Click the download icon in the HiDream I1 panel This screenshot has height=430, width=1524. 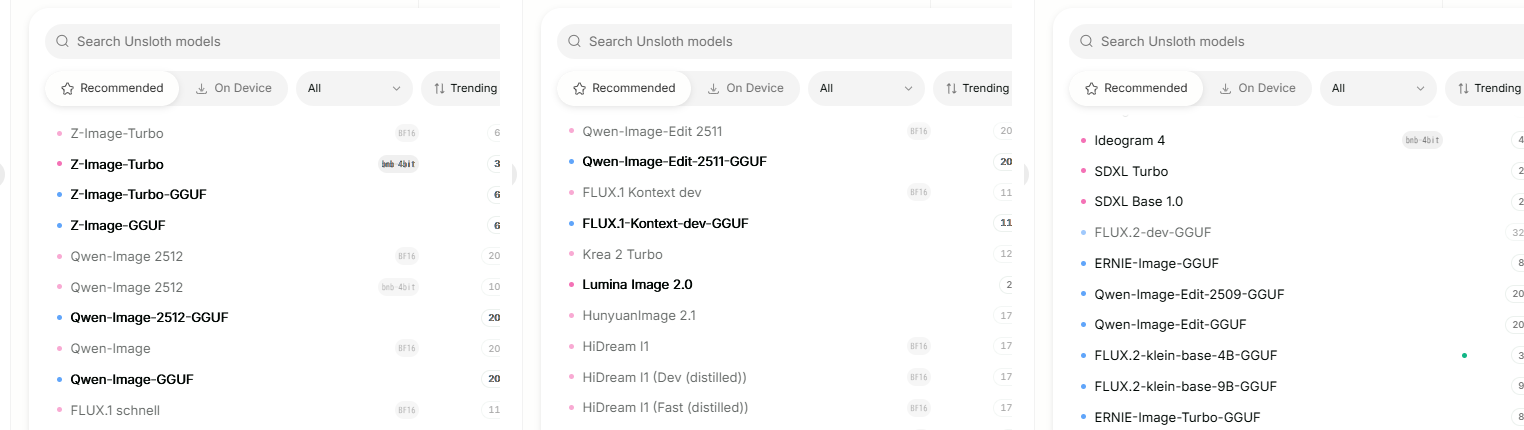[713, 88]
